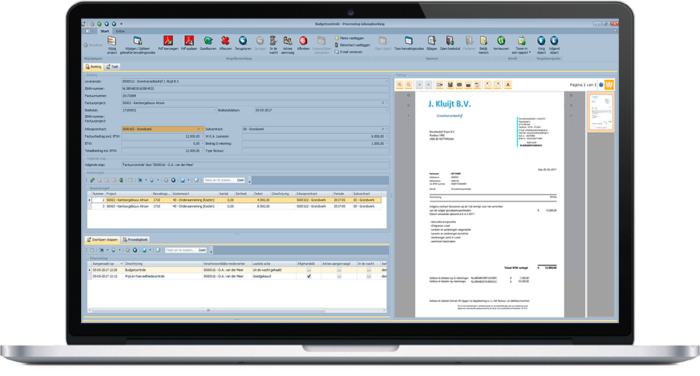The width and height of the screenshot is (700, 376).
Task: Click the Pdf toevoegen icon
Action: (168, 41)
